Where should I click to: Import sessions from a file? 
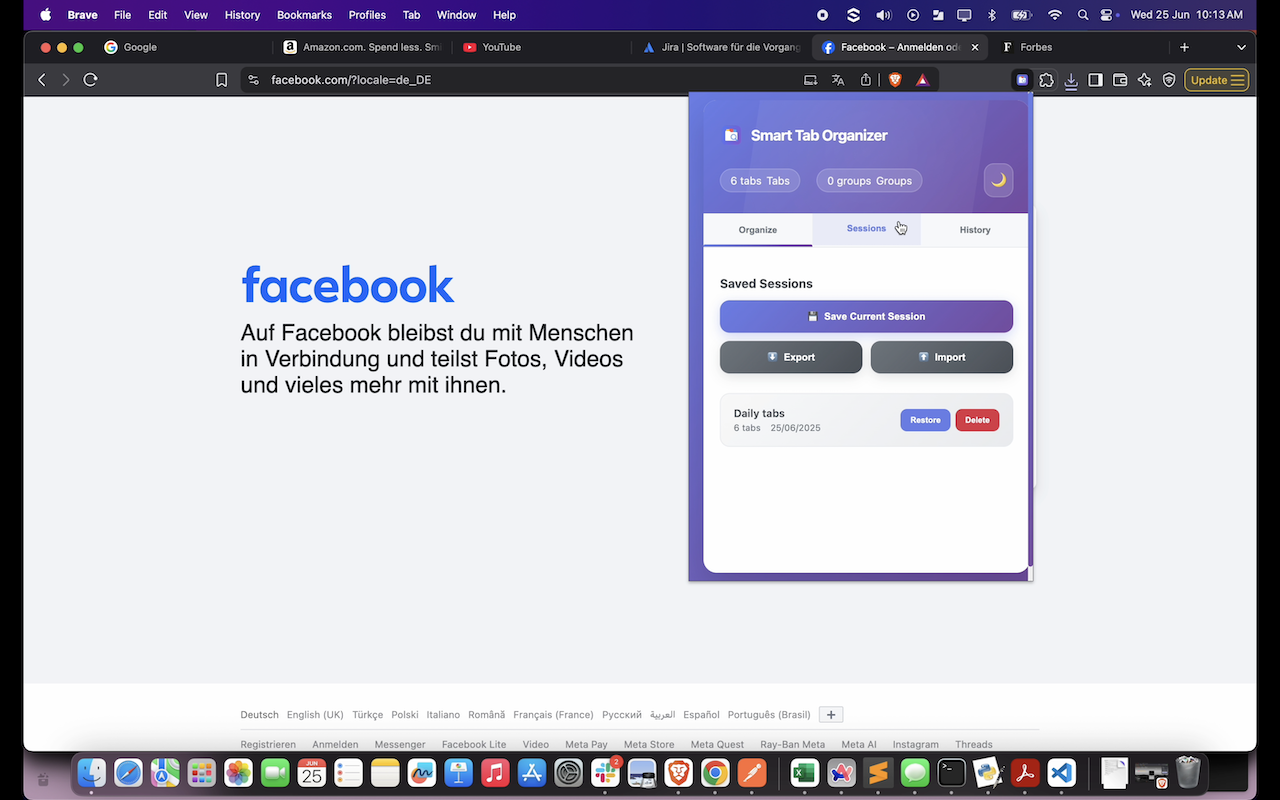coord(942,357)
